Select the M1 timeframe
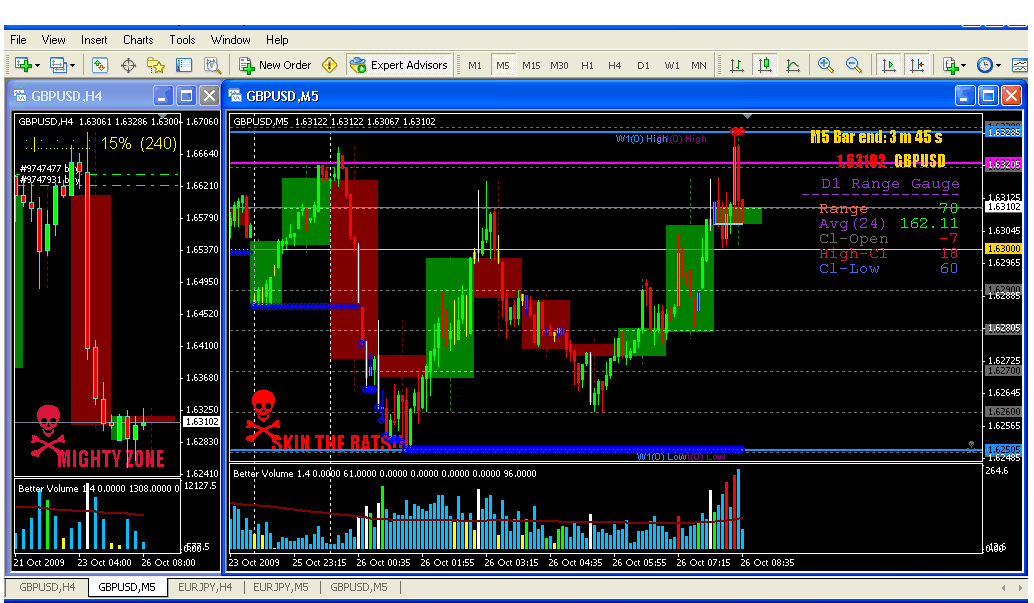This screenshot has height=603, width=1034. click(475, 65)
